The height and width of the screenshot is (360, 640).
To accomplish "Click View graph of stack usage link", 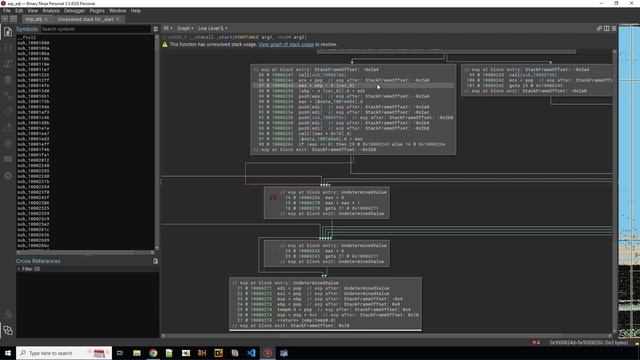I will (x=286, y=44).
